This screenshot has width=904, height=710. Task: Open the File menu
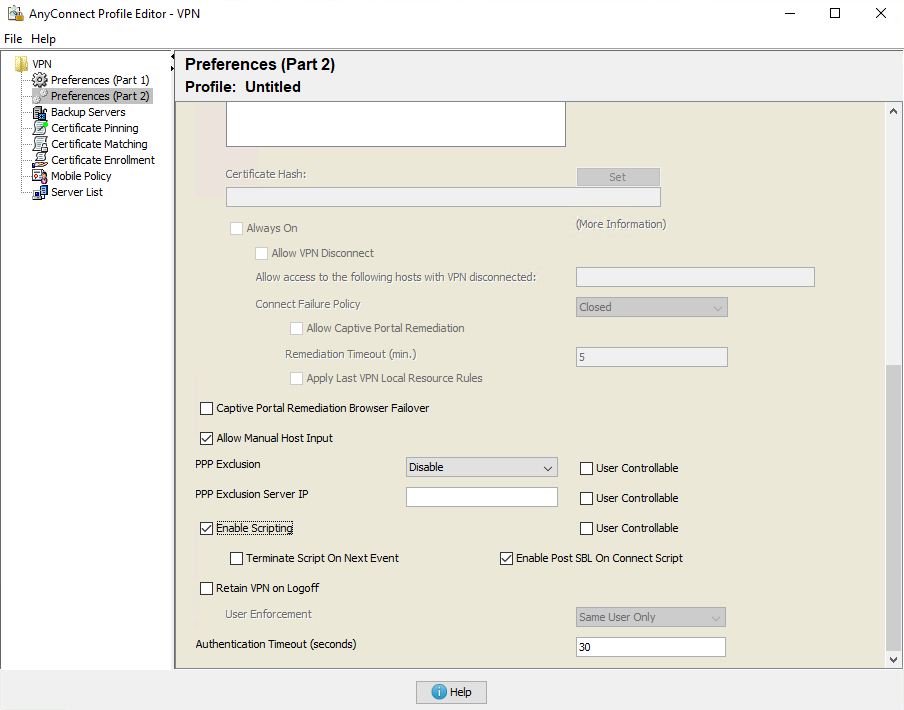click(13, 38)
